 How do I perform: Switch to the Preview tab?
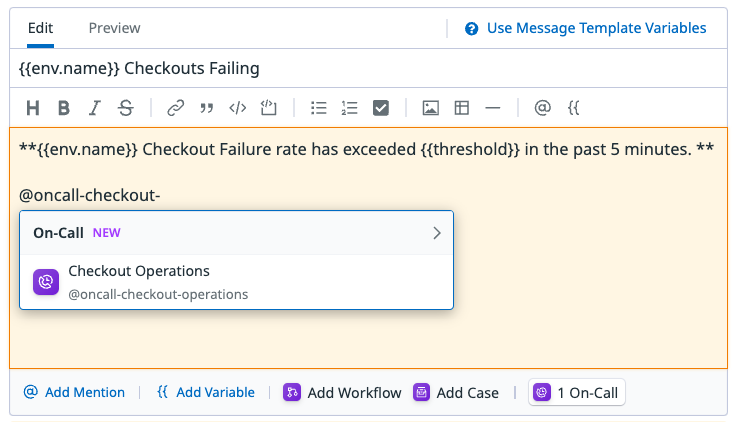pyautogui.click(x=114, y=28)
